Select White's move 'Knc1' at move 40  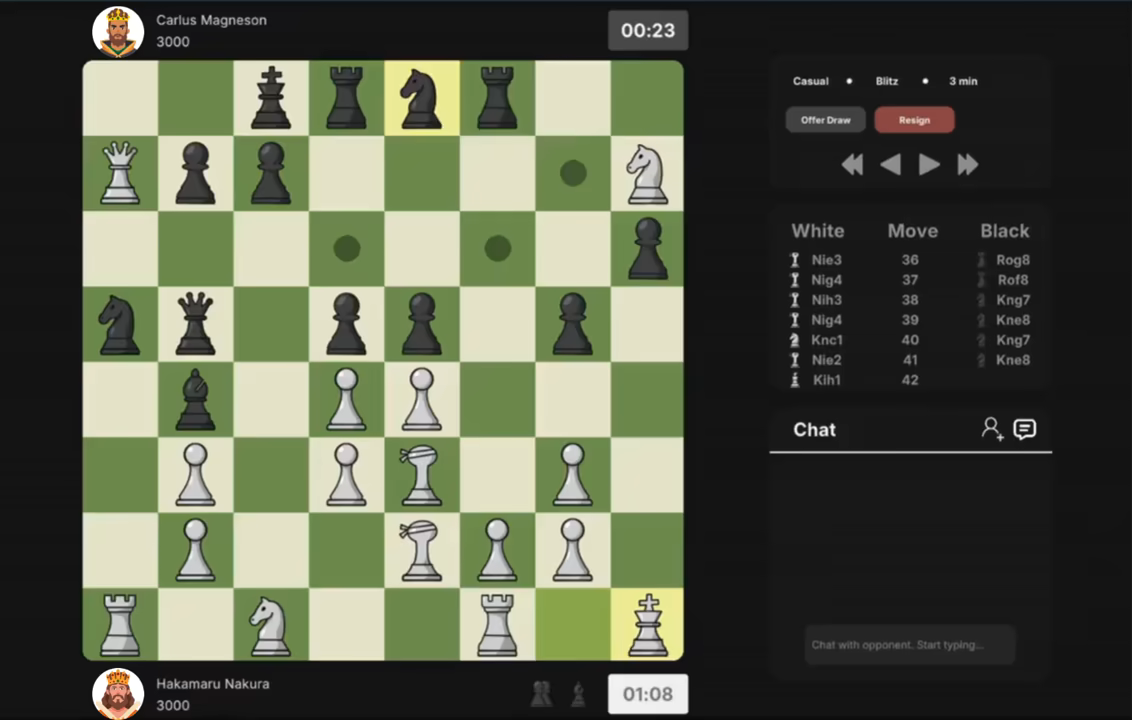click(827, 340)
